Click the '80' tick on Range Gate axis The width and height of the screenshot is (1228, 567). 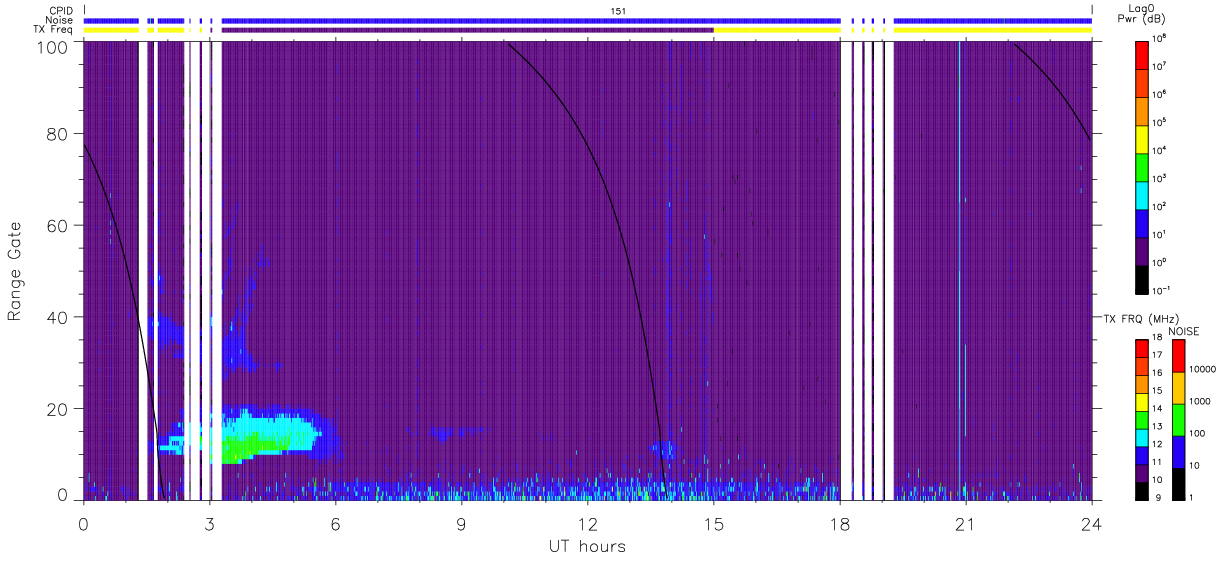tap(57, 134)
